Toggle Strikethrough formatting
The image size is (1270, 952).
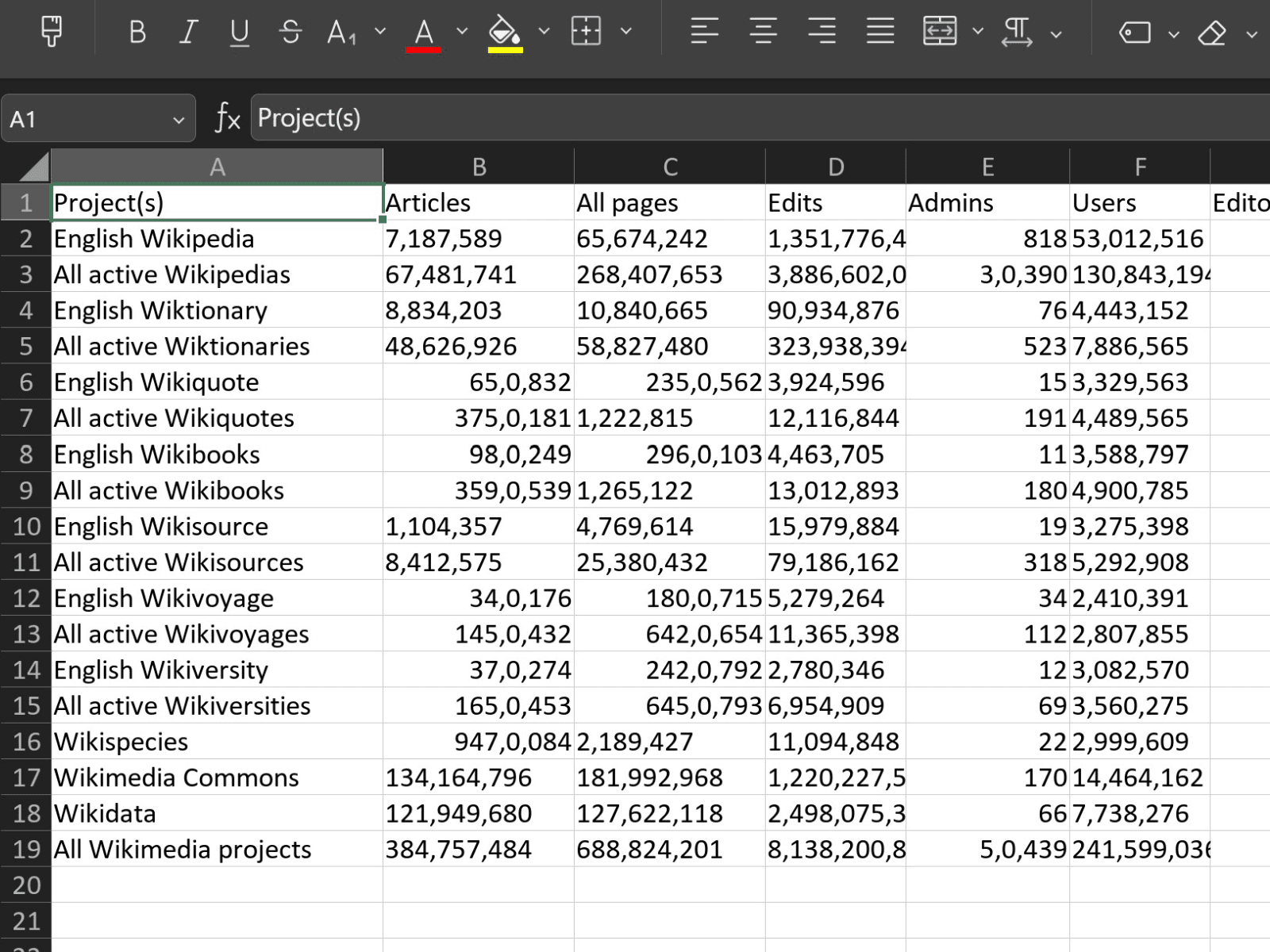tap(291, 32)
